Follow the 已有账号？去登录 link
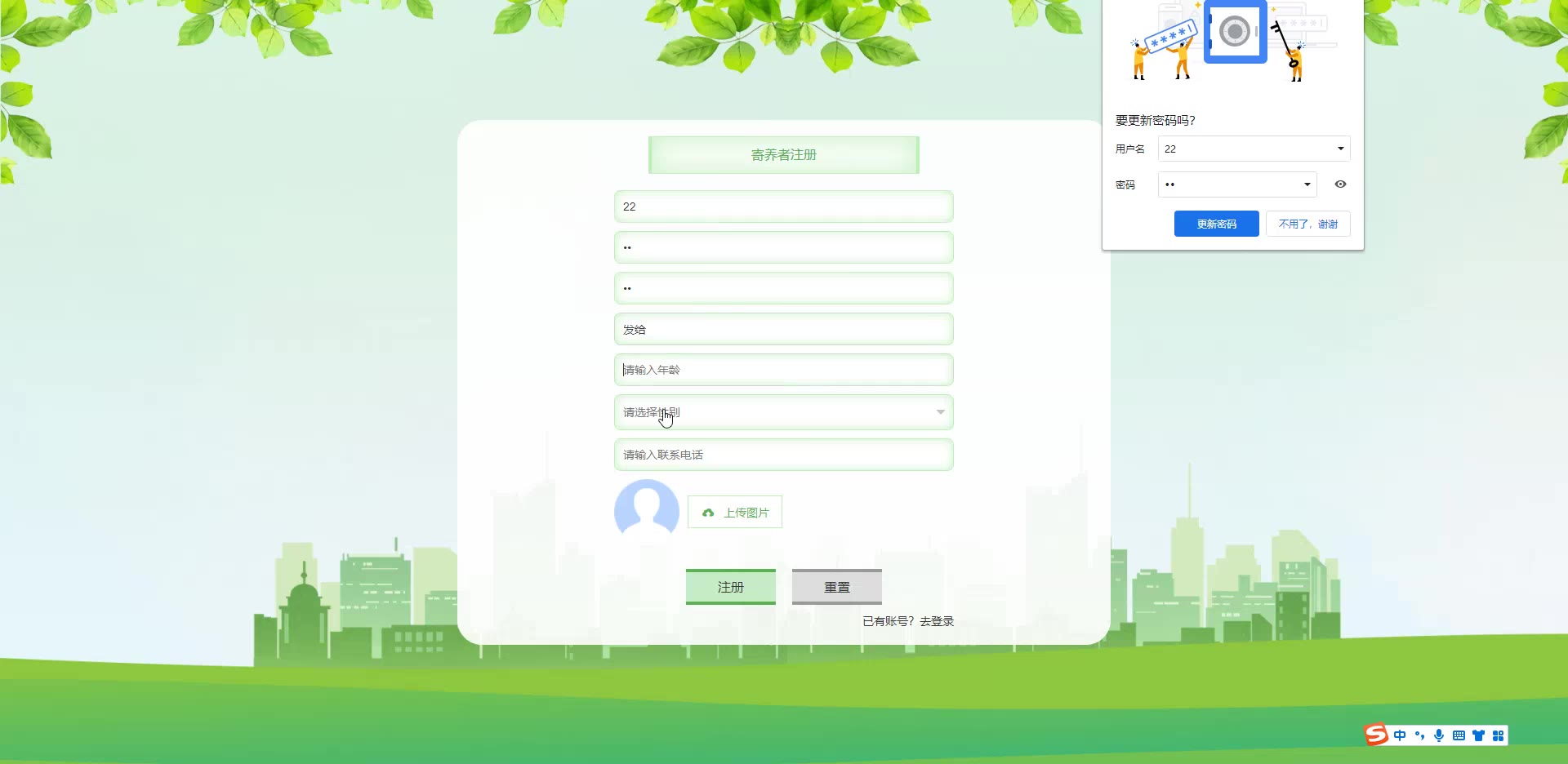 [908, 621]
